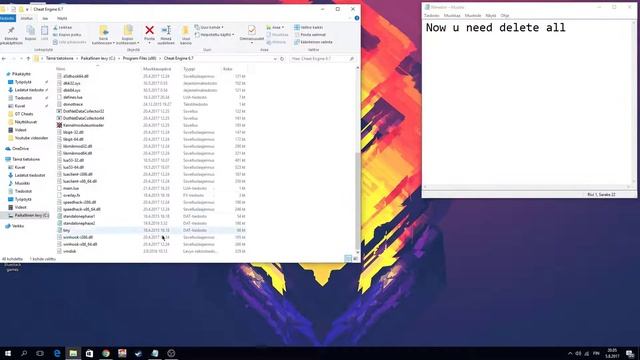Click the up-folder arrow in Explorer
Viewport: 640px width, 360px height.
tap(28, 59)
